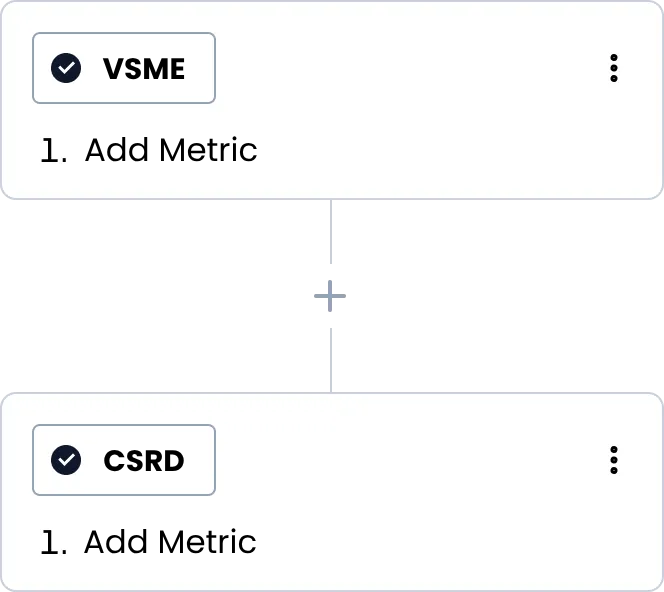
Task: Select the VSME card by its empty area
Action: [x=450, y=150]
